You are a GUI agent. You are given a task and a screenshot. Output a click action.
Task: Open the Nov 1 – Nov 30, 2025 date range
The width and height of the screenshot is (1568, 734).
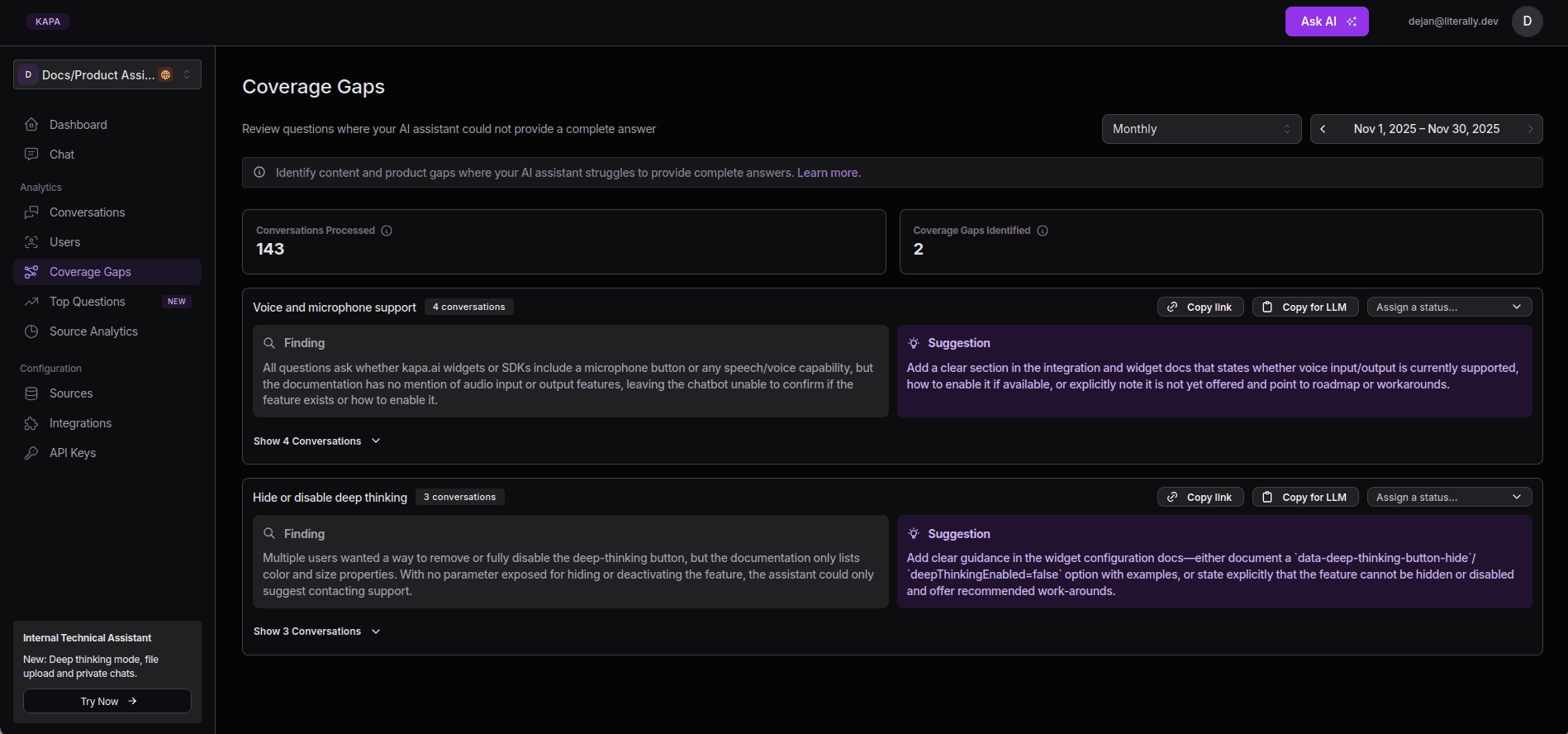point(1427,129)
